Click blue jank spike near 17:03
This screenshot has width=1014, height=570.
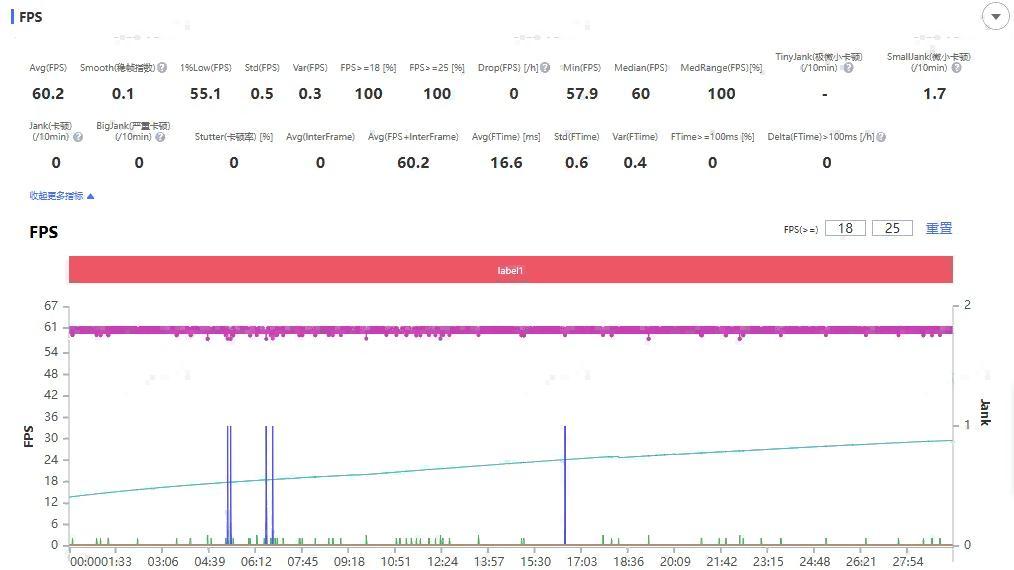point(565,480)
